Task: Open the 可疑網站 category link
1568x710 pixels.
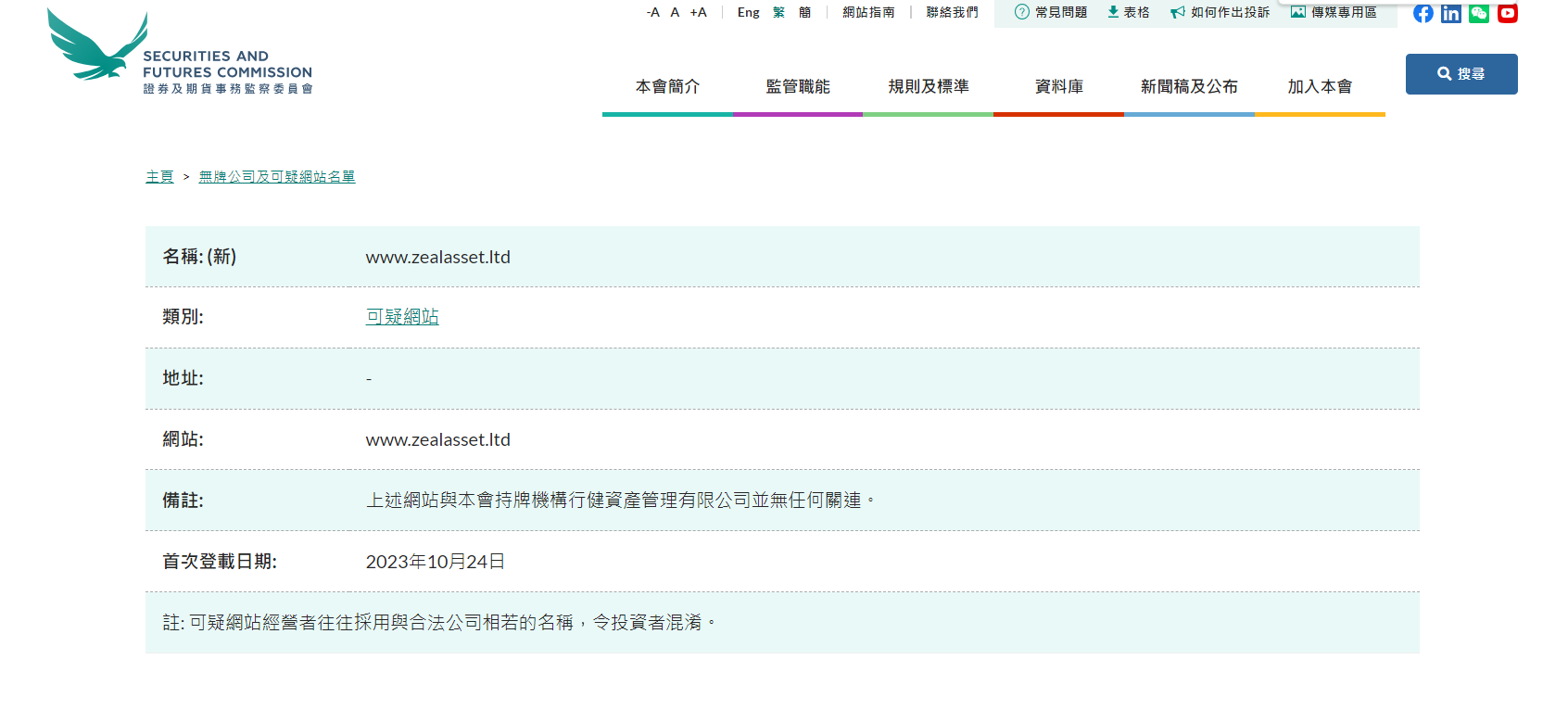Action: pyautogui.click(x=402, y=317)
